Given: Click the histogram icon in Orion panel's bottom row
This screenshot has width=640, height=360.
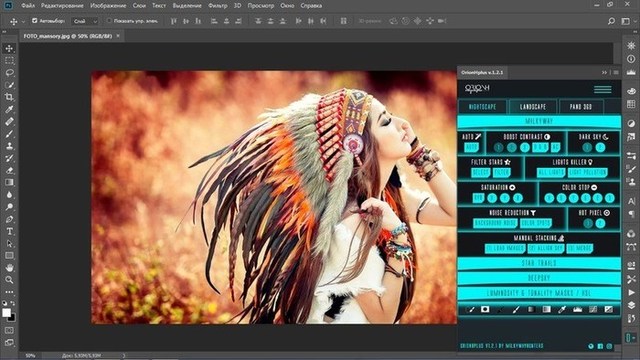Looking at the screenshot, I should point(577,309).
